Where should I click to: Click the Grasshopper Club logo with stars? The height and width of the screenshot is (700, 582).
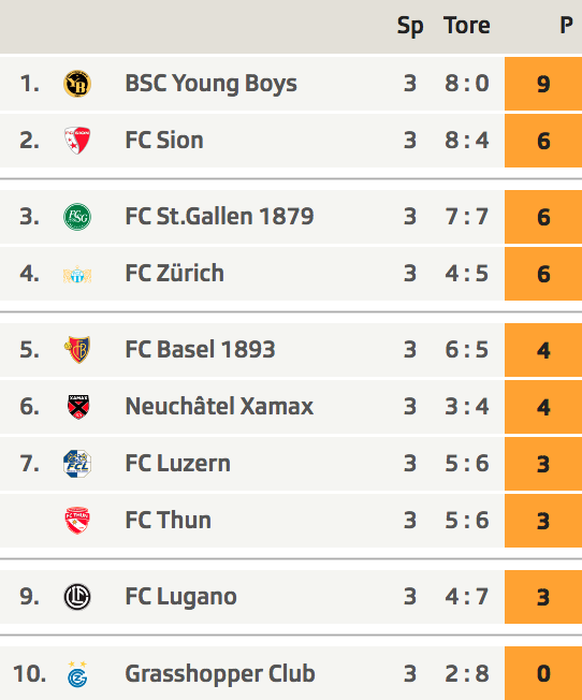point(78,674)
